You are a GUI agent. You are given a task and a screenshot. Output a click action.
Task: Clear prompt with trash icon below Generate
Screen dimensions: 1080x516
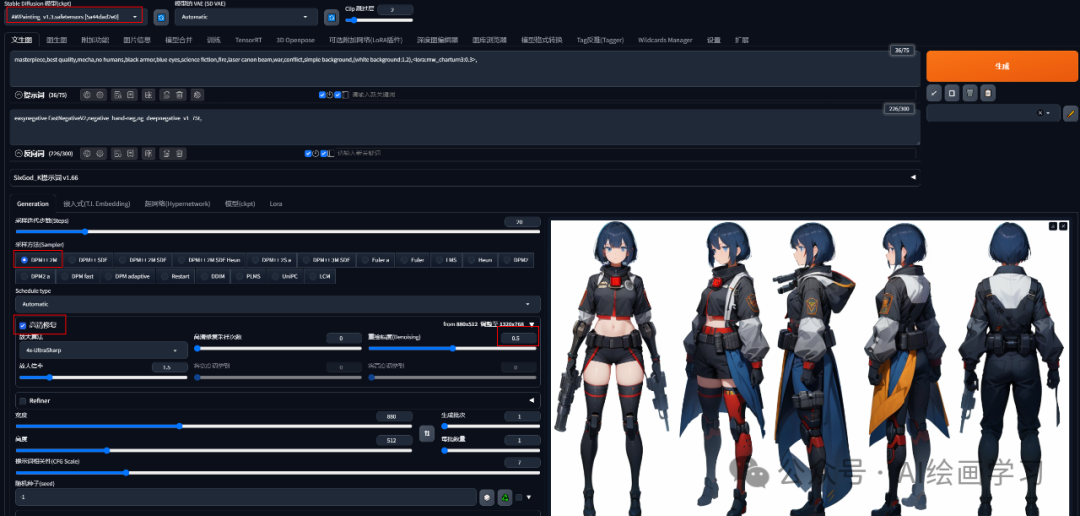970,93
